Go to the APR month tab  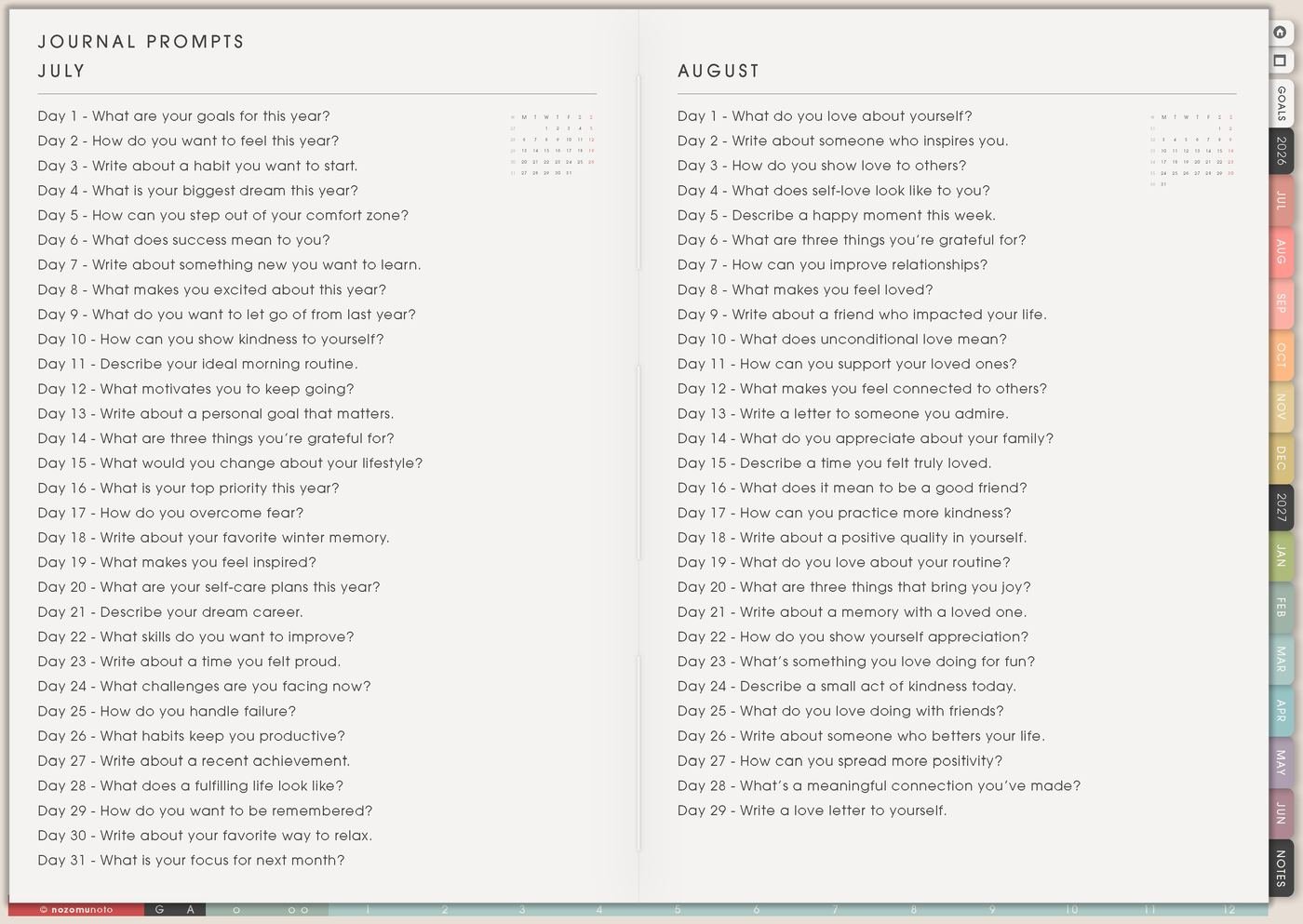1281,710
